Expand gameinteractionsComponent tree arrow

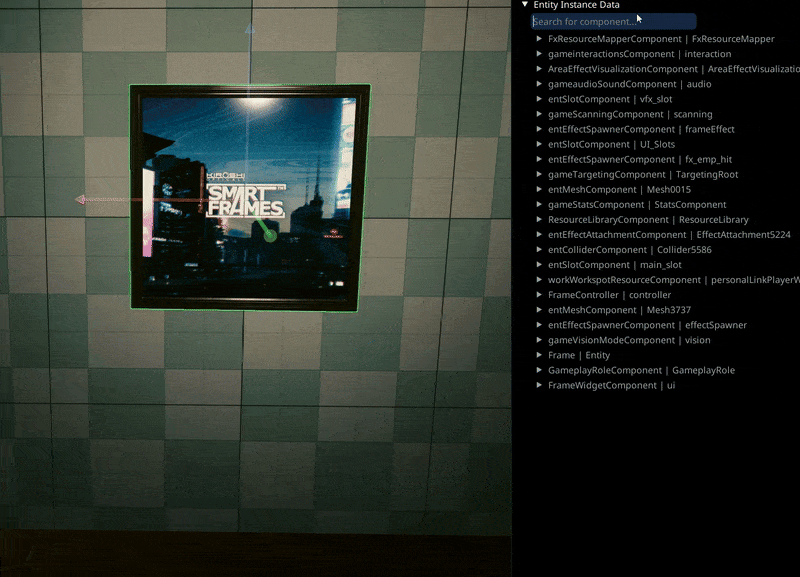coord(540,54)
